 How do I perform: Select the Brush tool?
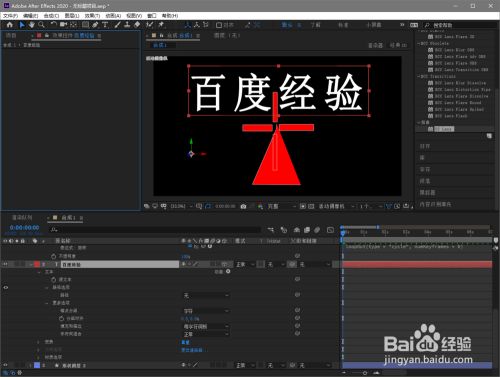[x=117, y=25]
